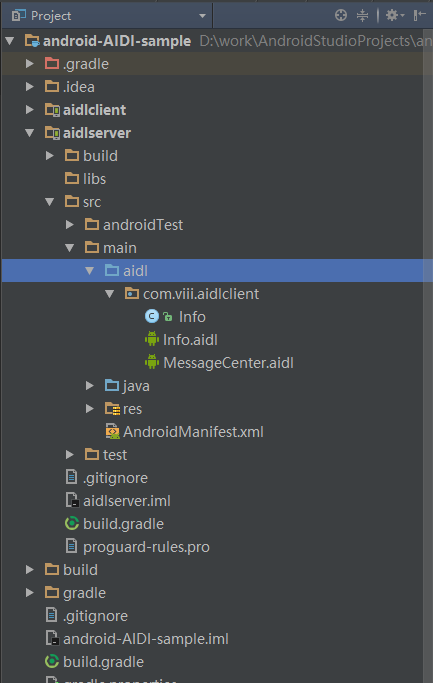Screen dimensions: 433x683
Task: Select AndroidManifest.xml in tree
Action: tap(193, 432)
